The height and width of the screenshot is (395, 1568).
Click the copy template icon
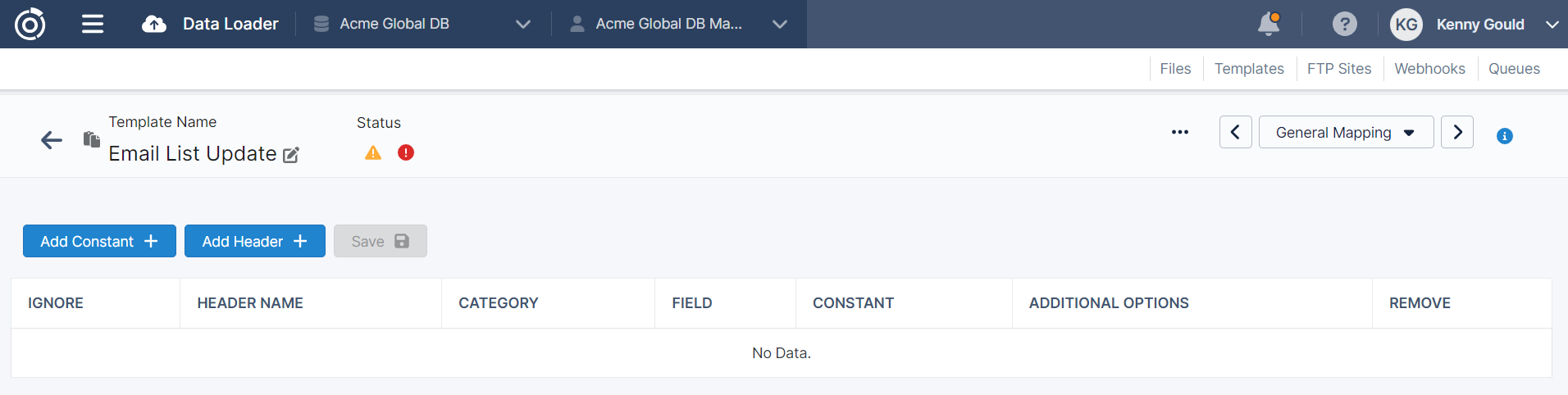[91, 139]
